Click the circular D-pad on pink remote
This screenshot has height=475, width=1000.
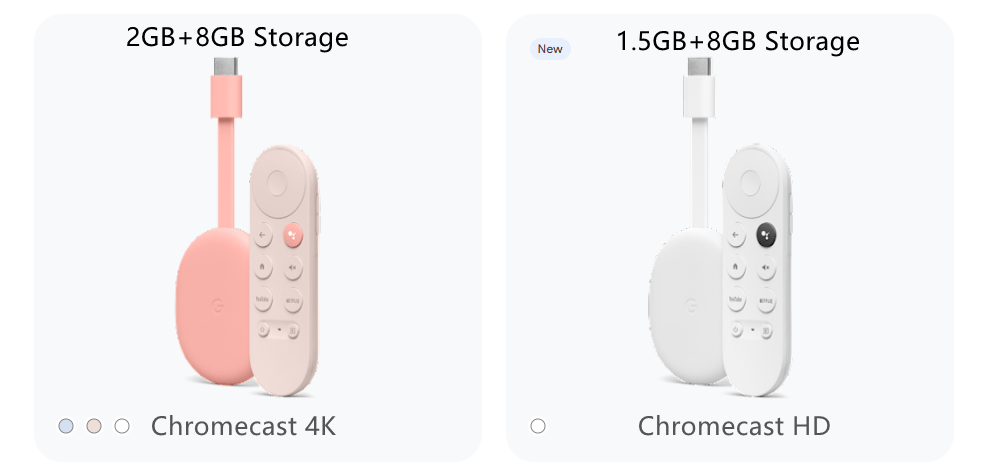click(277, 184)
